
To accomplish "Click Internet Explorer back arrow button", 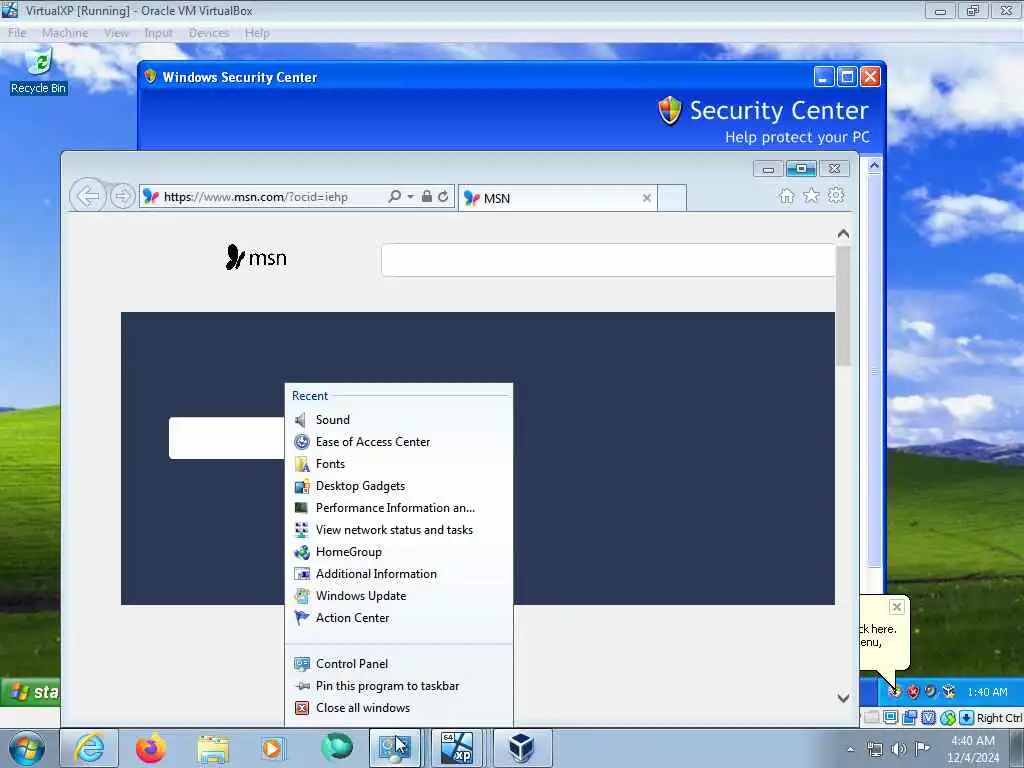I will pyautogui.click(x=88, y=195).
